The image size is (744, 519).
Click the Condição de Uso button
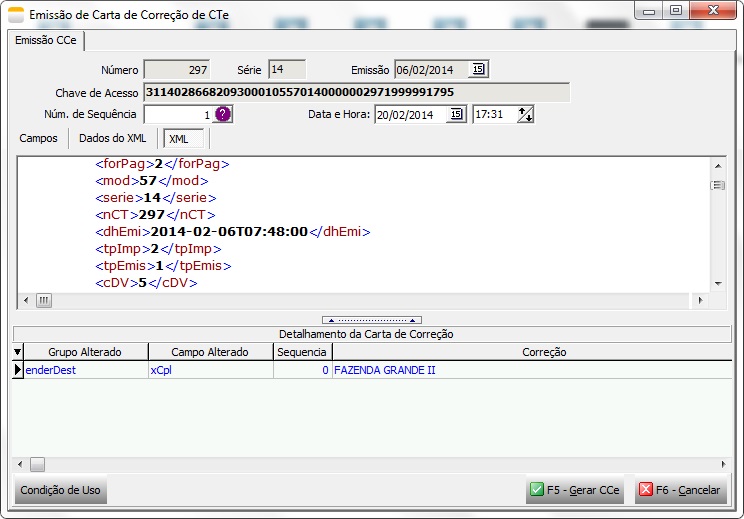coord(60,490)
